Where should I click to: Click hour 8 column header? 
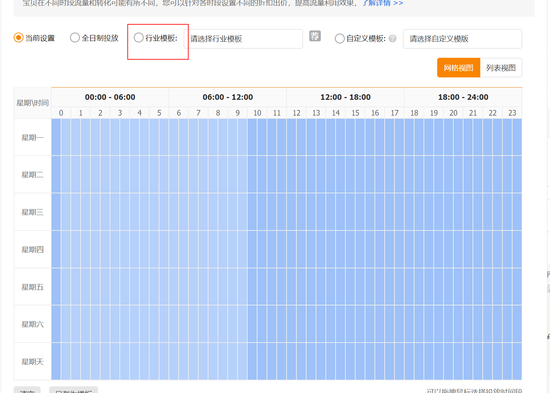tap(218, 113)
